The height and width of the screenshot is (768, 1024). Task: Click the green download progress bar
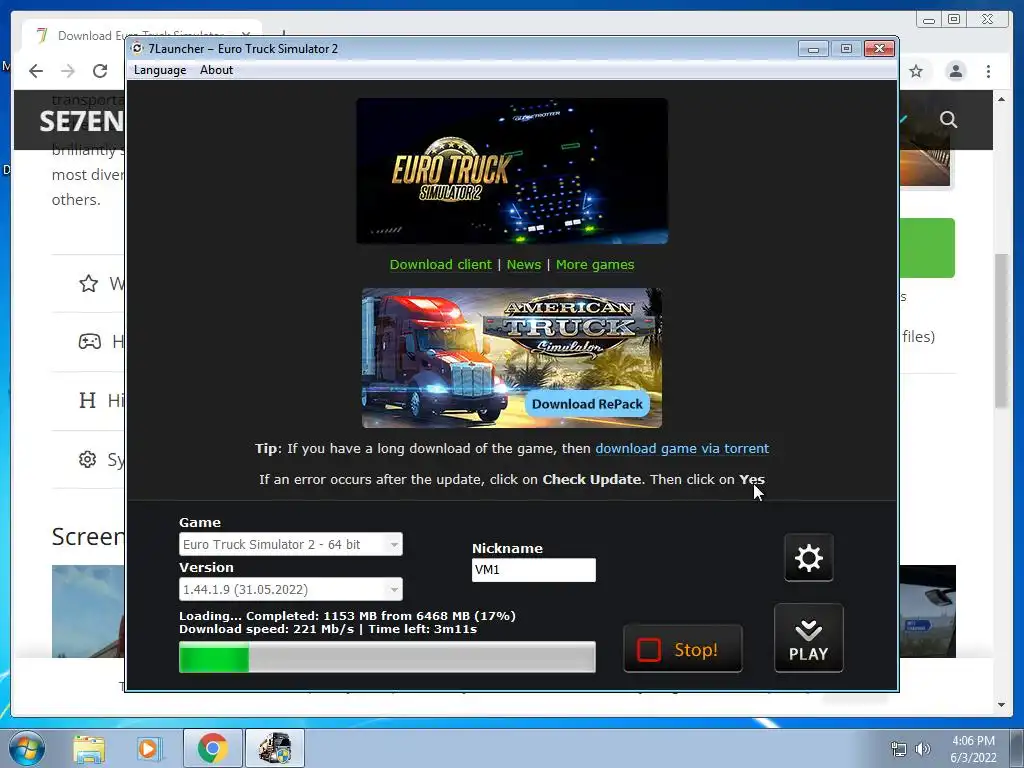point(387,657)
